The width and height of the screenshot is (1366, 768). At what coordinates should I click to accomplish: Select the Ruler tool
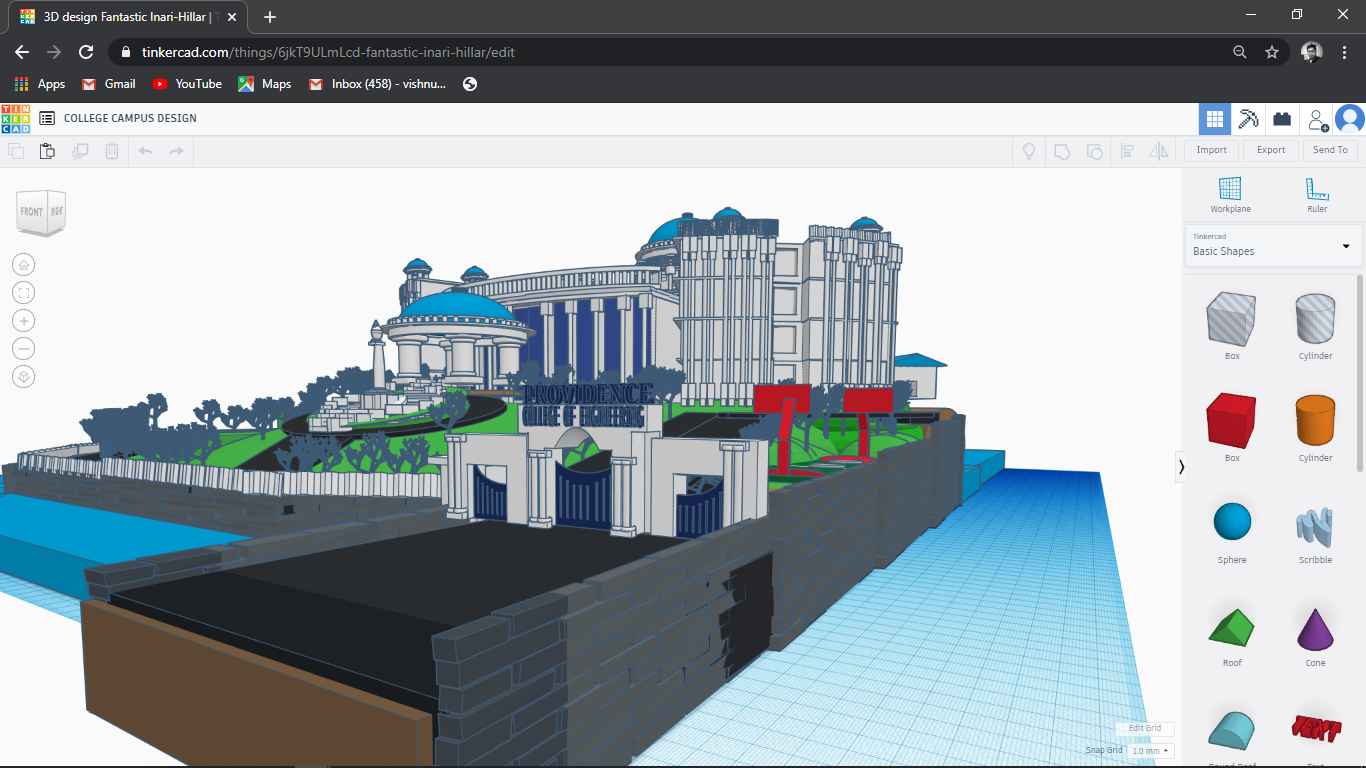(1317, 194)
